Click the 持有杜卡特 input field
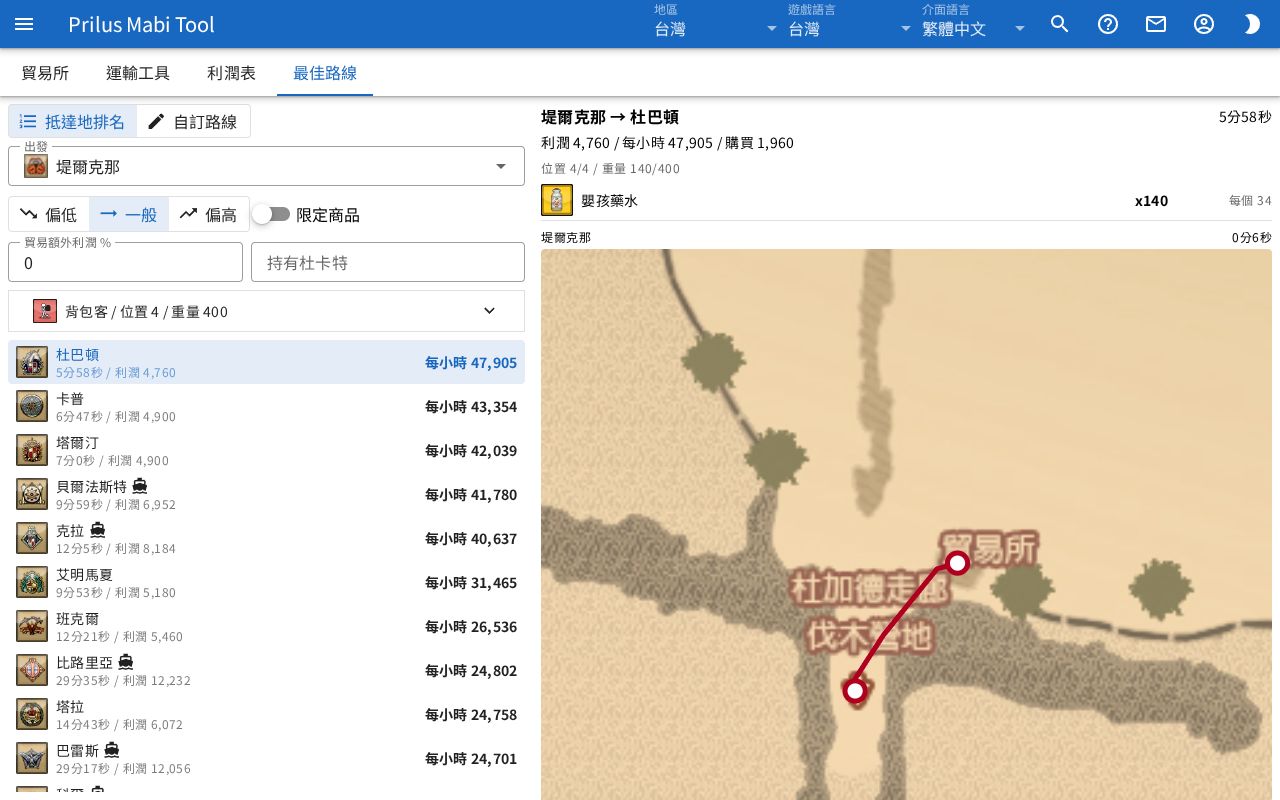The height and width of the screenshot is (800, 1280). pos(388,262)
